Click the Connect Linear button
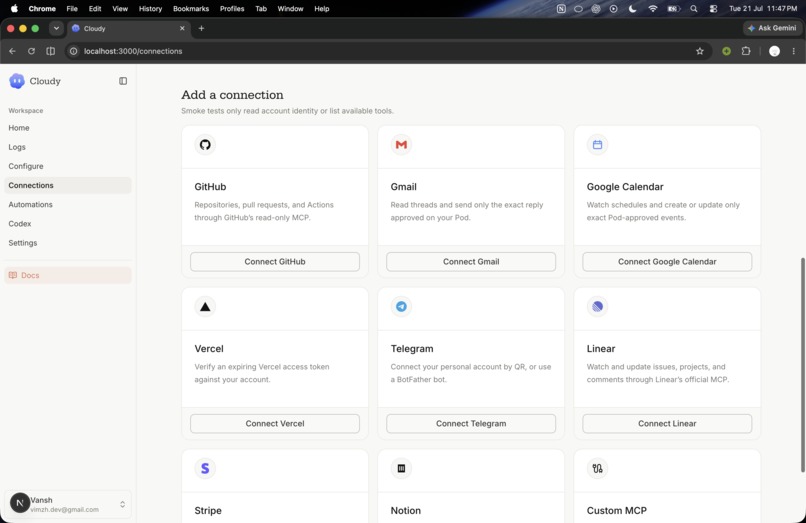This screenshot has width=806, height=523. pos(667,423)
